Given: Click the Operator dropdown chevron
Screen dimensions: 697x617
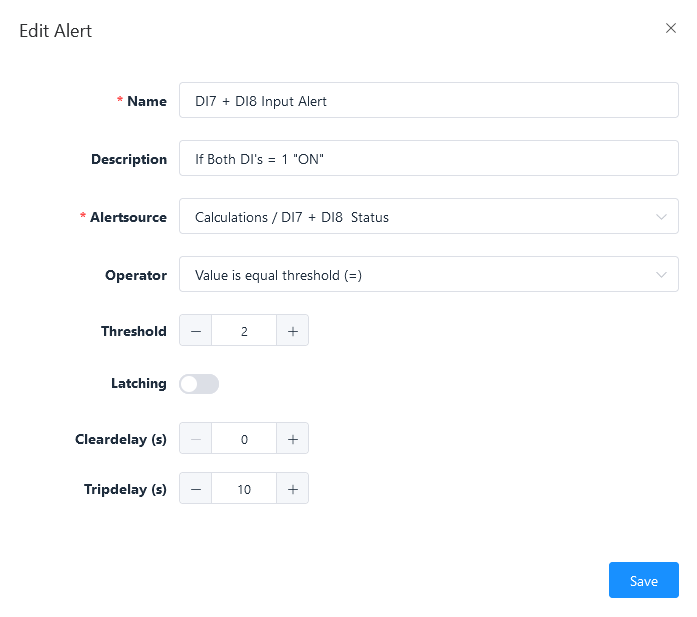Looking at the screenshot, I should click(661, 275).
